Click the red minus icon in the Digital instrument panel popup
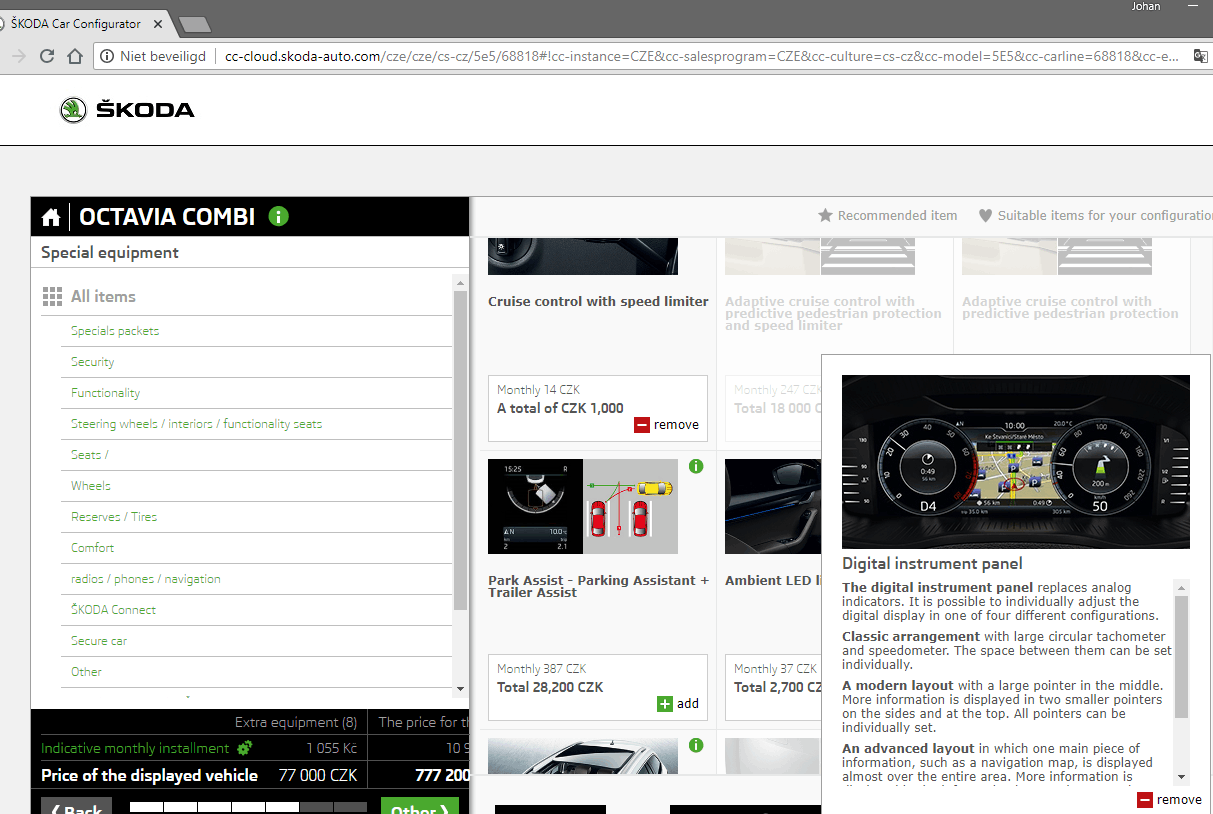Image resolution: width=1213 pixels, height=814 pixels. 1145,800
